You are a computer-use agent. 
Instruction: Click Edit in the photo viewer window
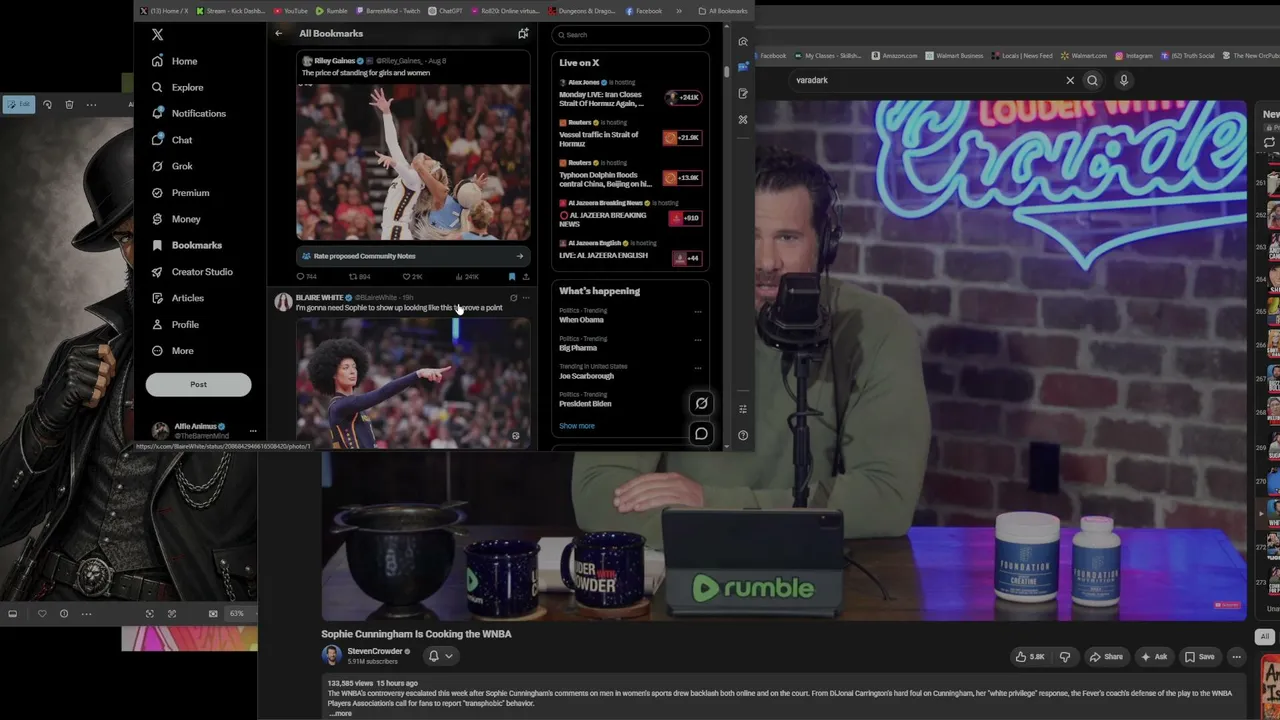(x=19, y=104)
